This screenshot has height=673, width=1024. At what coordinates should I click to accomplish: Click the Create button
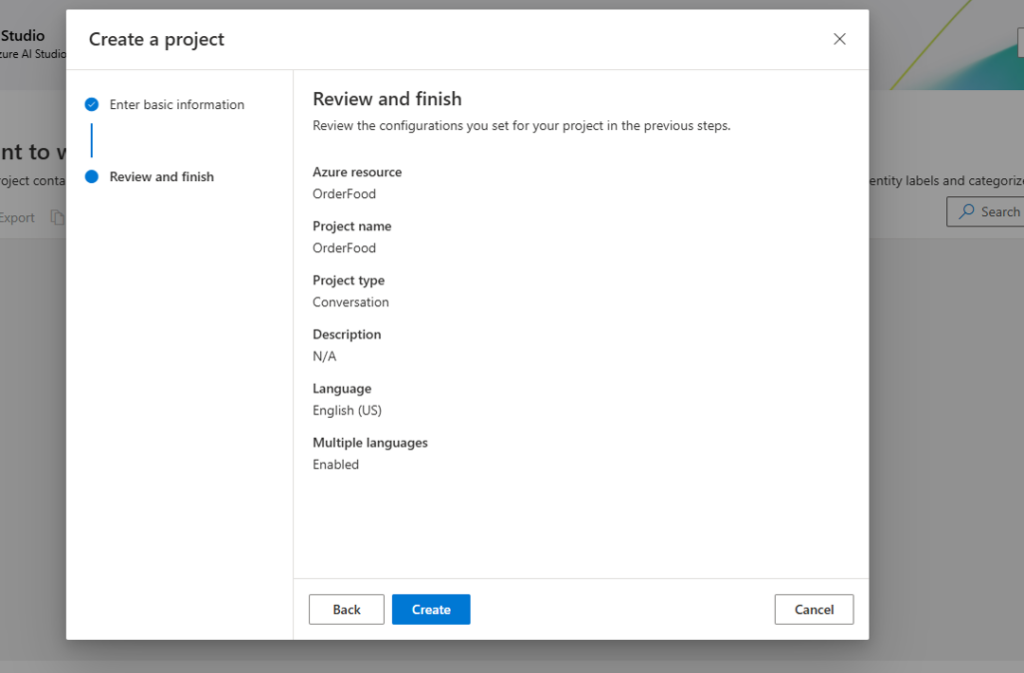click(431, 609)
